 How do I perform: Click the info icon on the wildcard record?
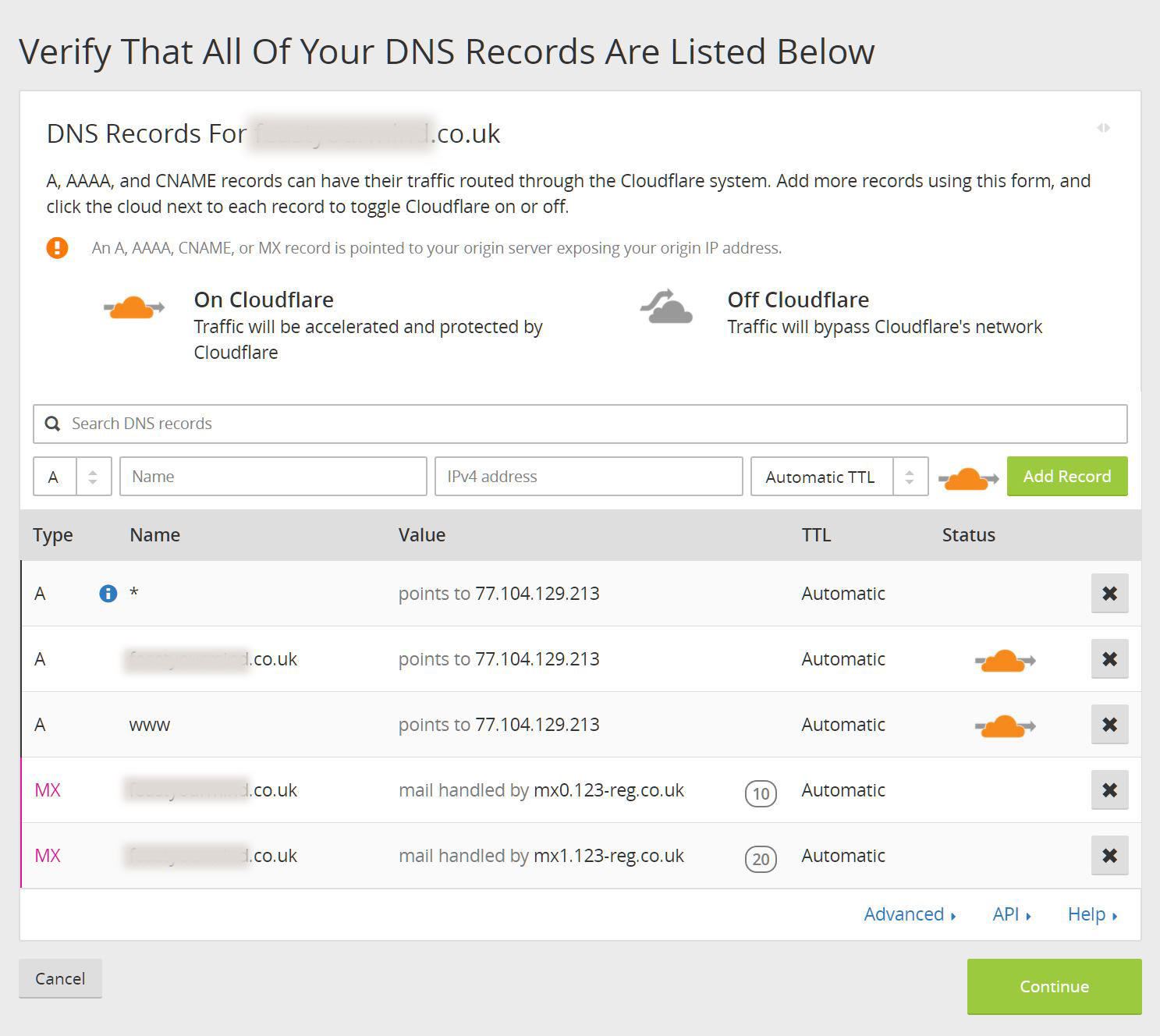click(x=108, y=594)
